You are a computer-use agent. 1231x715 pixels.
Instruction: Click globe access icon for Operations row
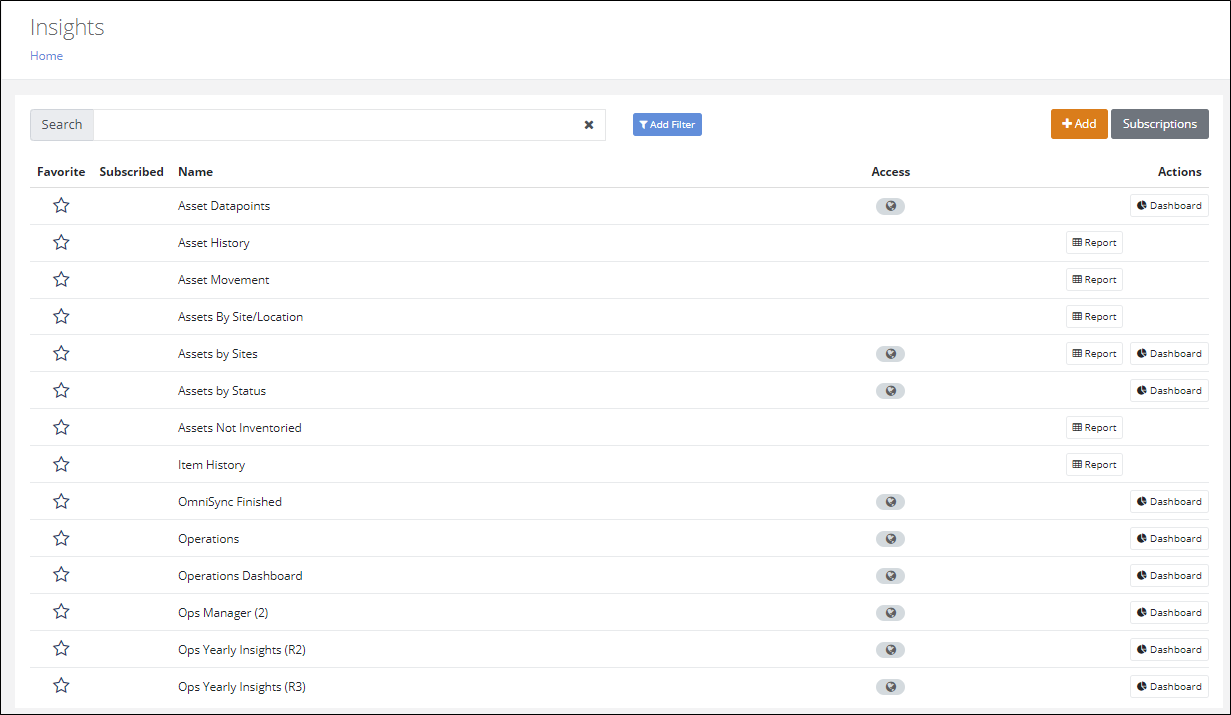pyautogui.click(x=890, y=539)
